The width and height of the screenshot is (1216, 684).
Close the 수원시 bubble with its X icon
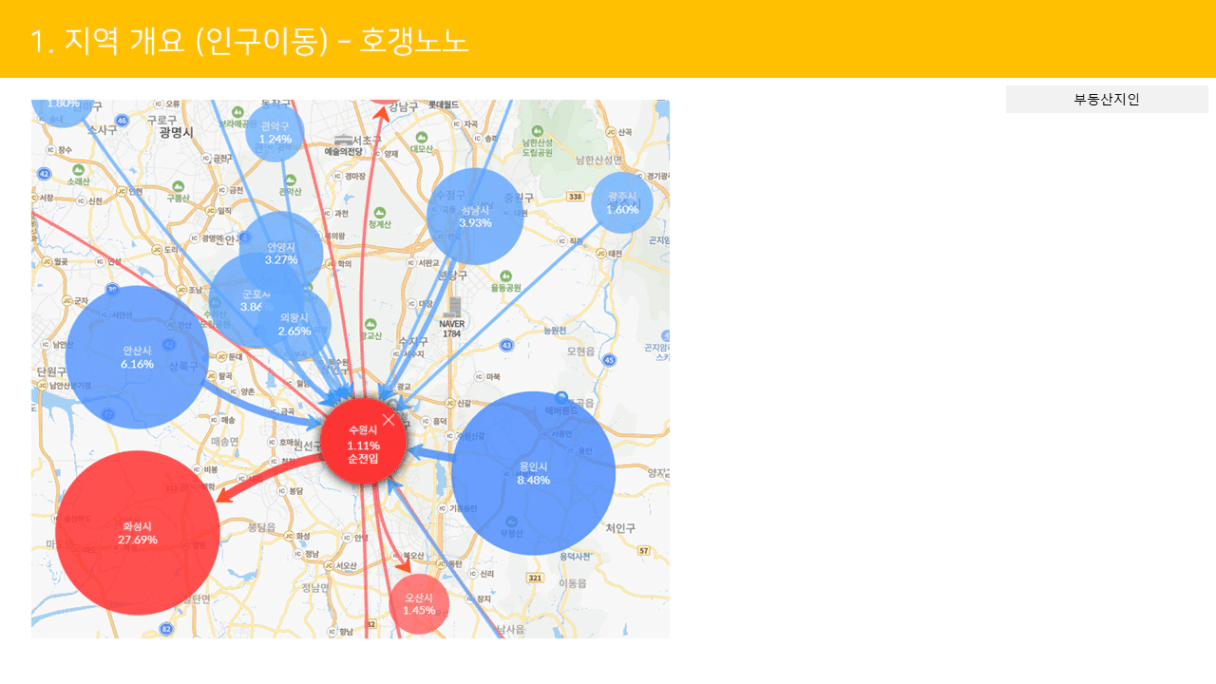388,420
